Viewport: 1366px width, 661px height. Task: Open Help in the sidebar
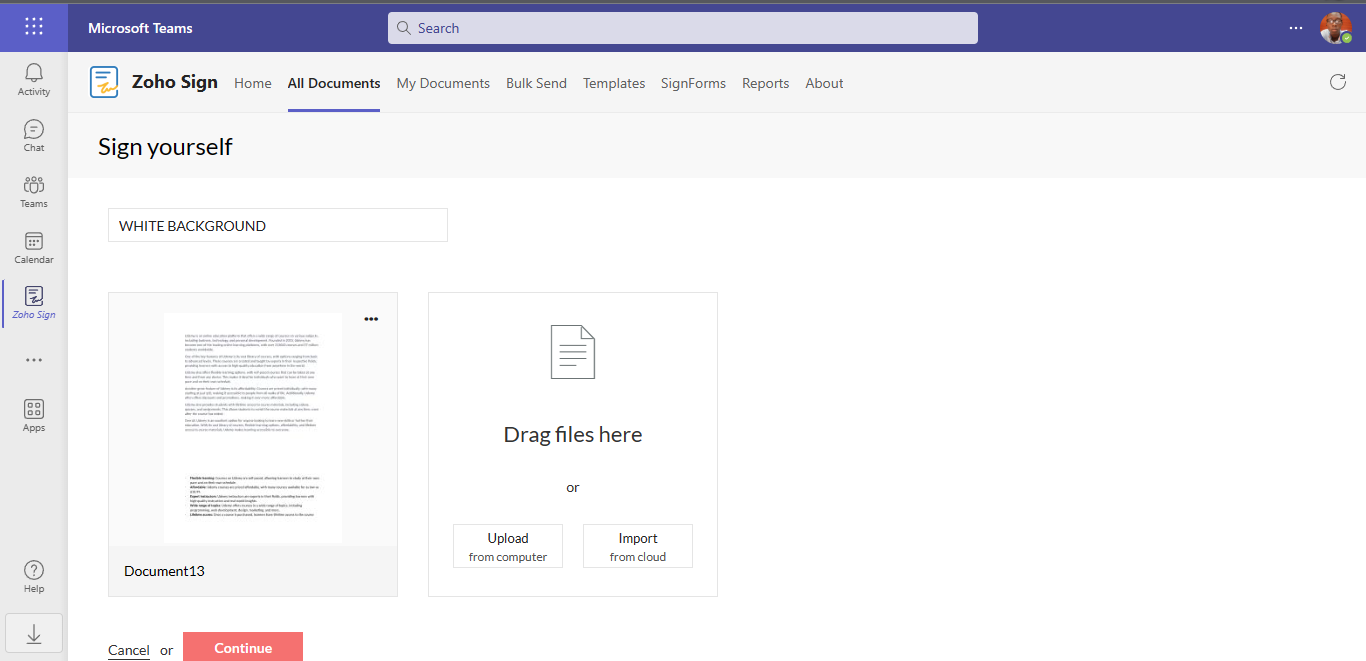pyautogui.click(x=34, y=576)
